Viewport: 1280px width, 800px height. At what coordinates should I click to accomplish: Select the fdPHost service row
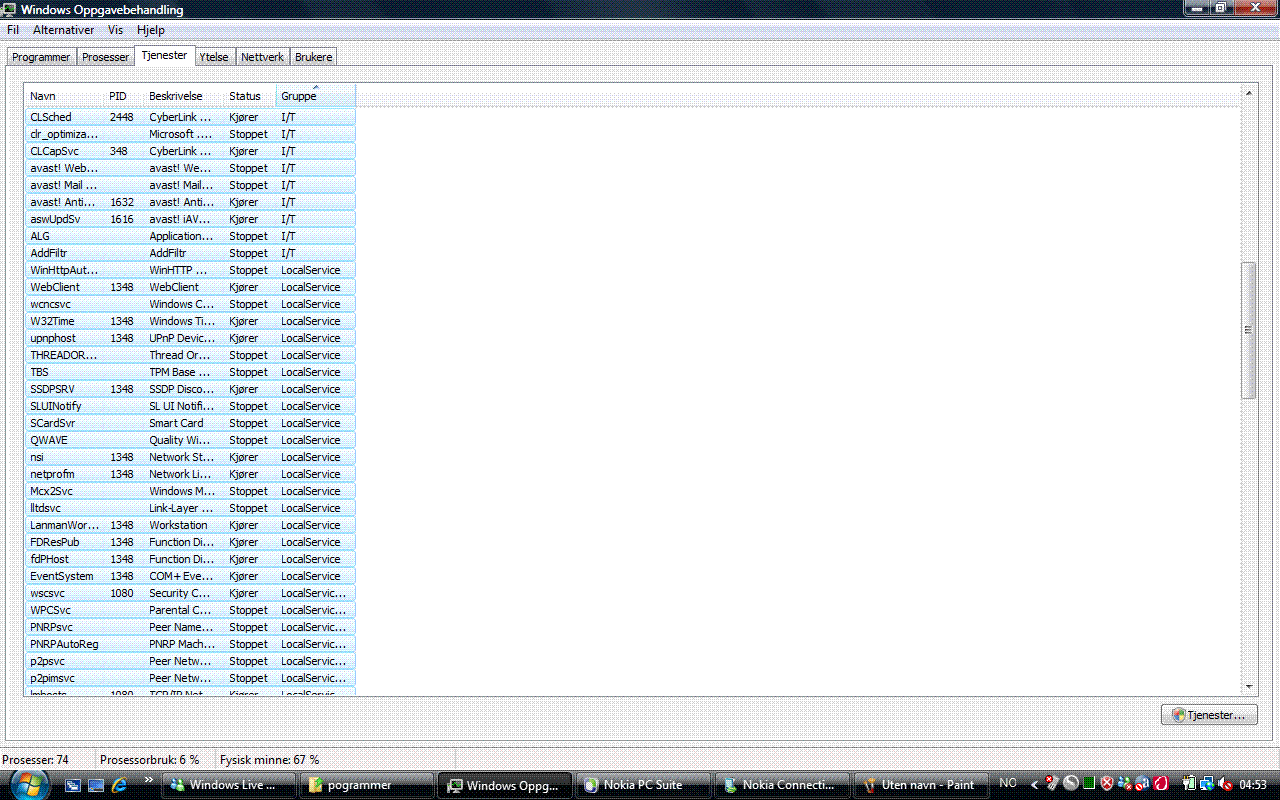coord(190,559)
